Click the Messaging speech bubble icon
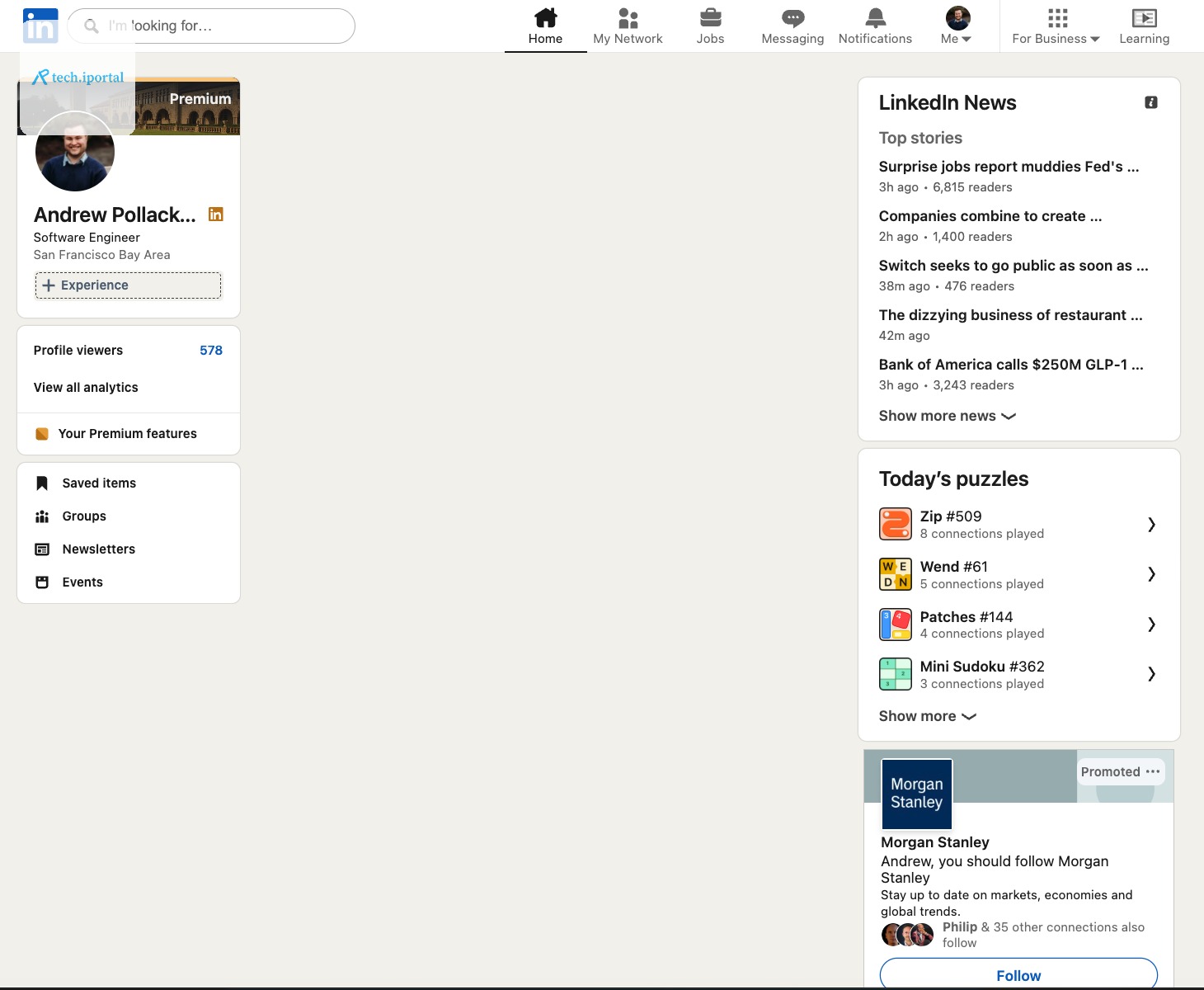Viewport: 1204px width, 990px height. click(792, 18)
